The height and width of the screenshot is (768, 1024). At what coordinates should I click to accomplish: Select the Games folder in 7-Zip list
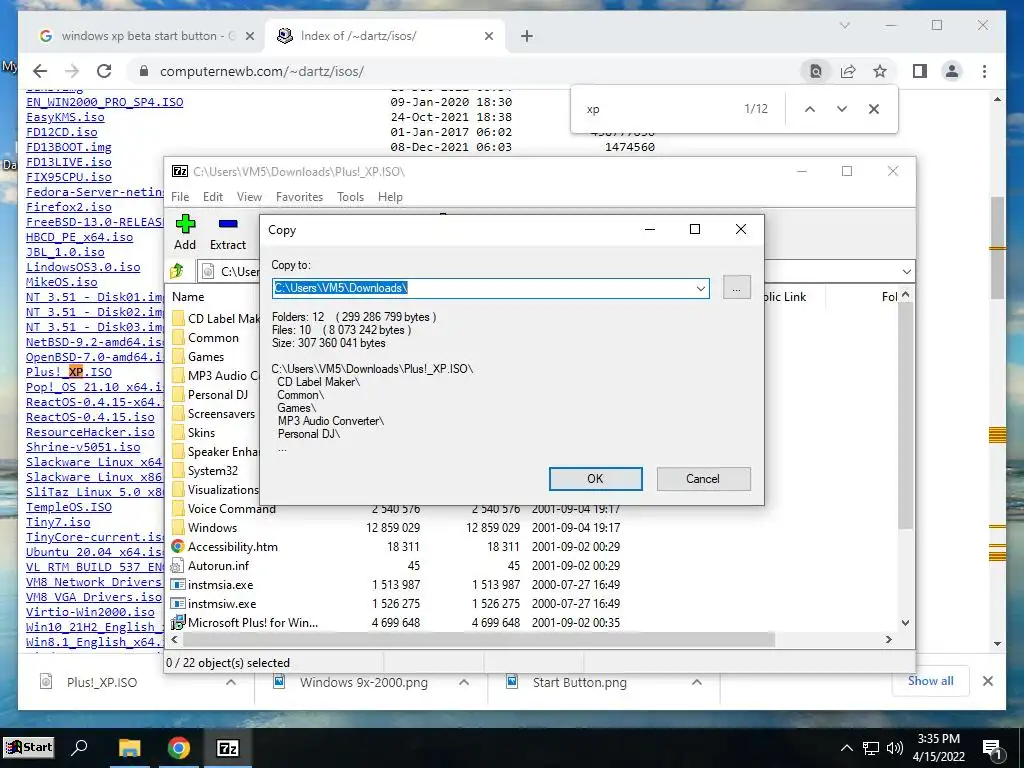[206, 357]
